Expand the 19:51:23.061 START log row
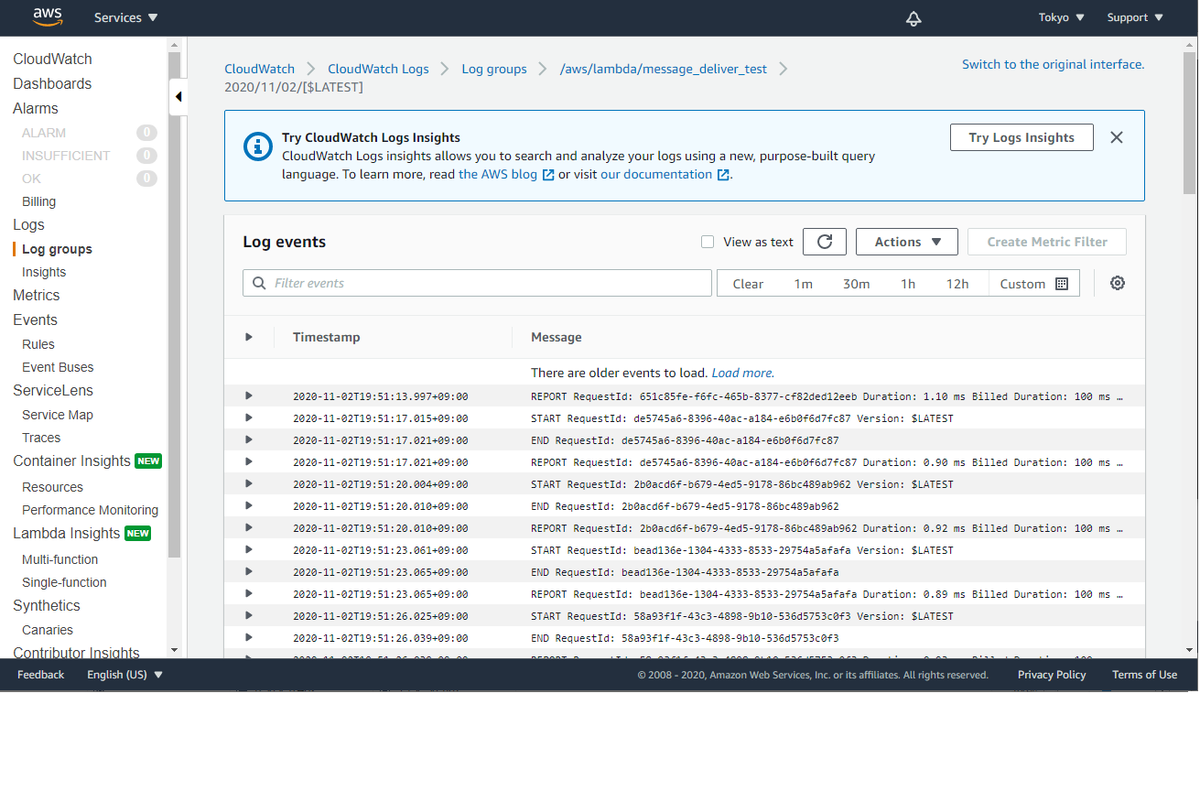This screenshot has width=1200, height=791. point(249,550)
